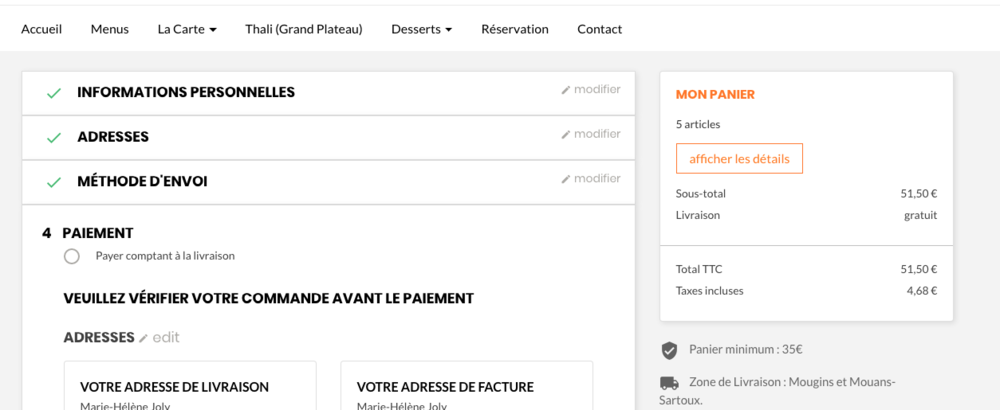
Task: Click afficher les détails button
Action: (739, 159)
